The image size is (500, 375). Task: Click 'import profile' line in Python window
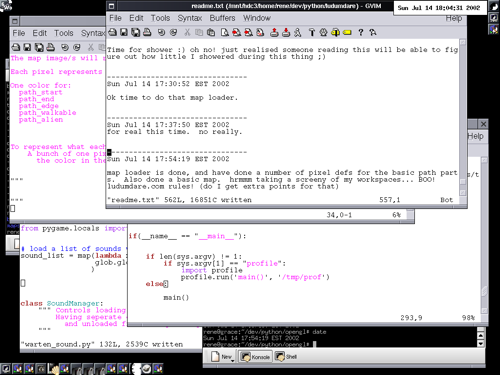click(x=212, y=270)
